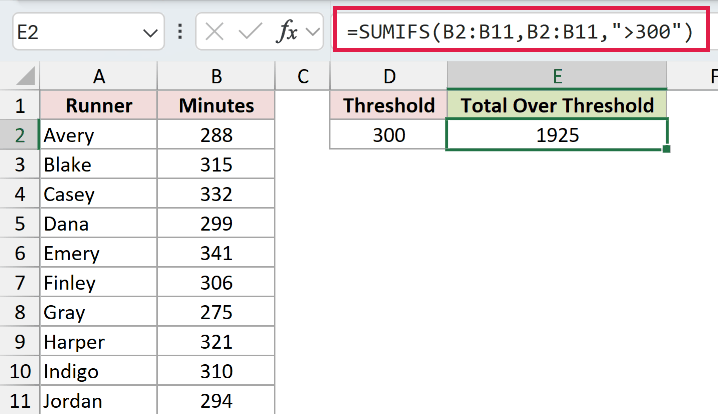Click the Select All corner triangle
The image size is (718, 414).
click(x=25, y=76)
